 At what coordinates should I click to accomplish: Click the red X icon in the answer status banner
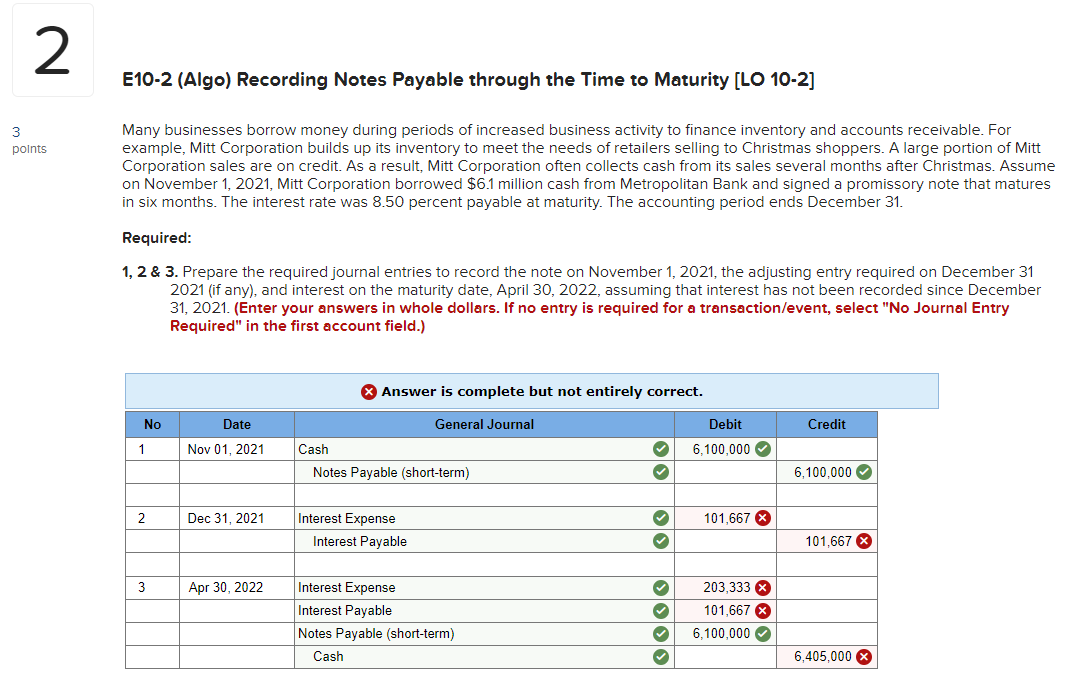(368, 392)
